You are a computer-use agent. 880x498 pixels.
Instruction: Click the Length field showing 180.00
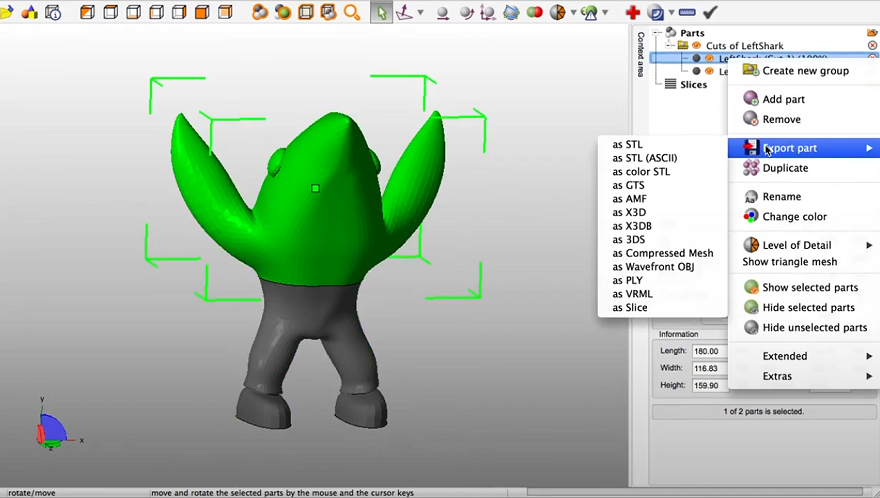point(710,351)
